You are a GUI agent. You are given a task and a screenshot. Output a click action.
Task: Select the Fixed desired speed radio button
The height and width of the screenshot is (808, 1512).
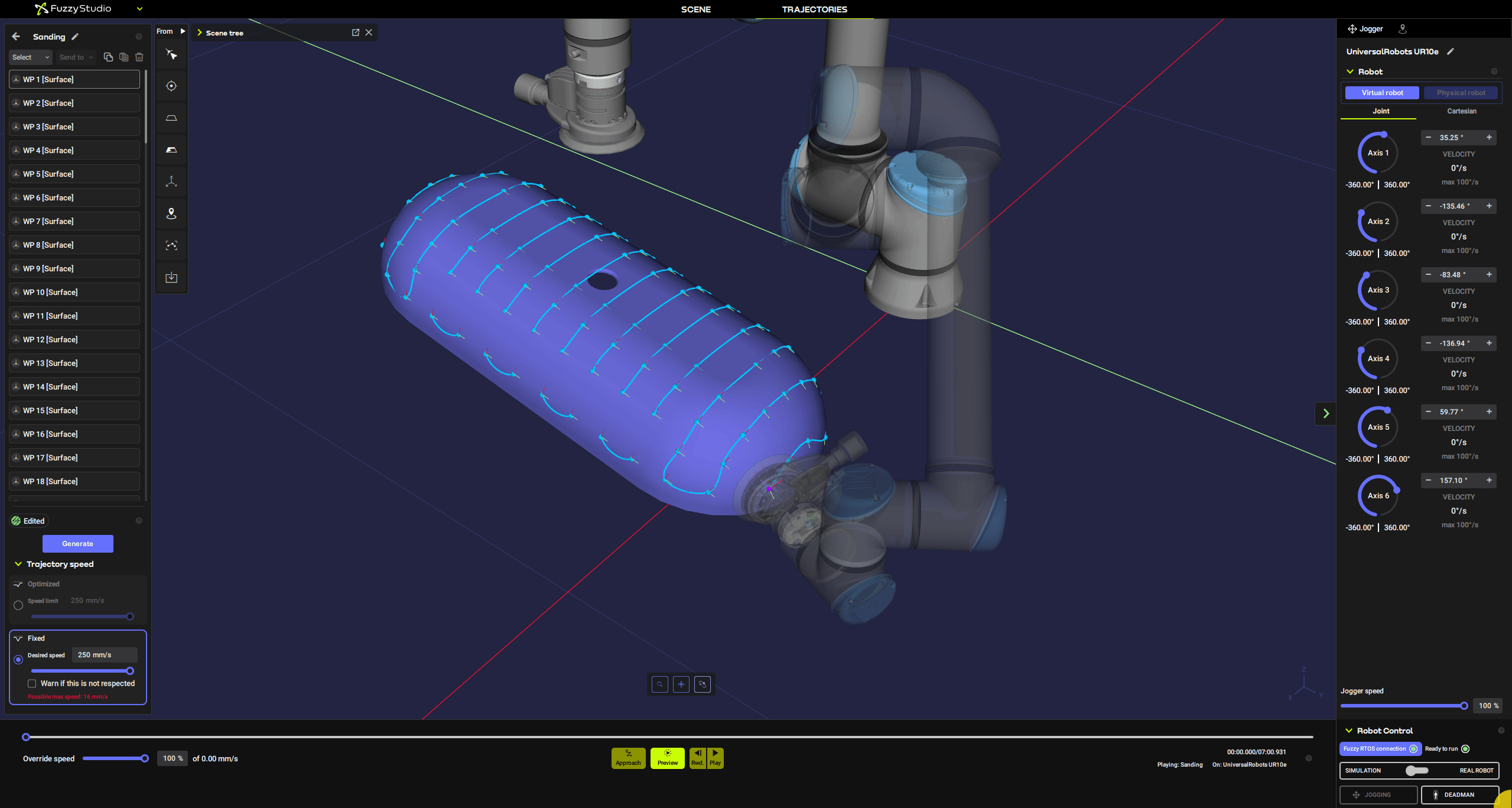pyautogui.click(x=18, y=660)
